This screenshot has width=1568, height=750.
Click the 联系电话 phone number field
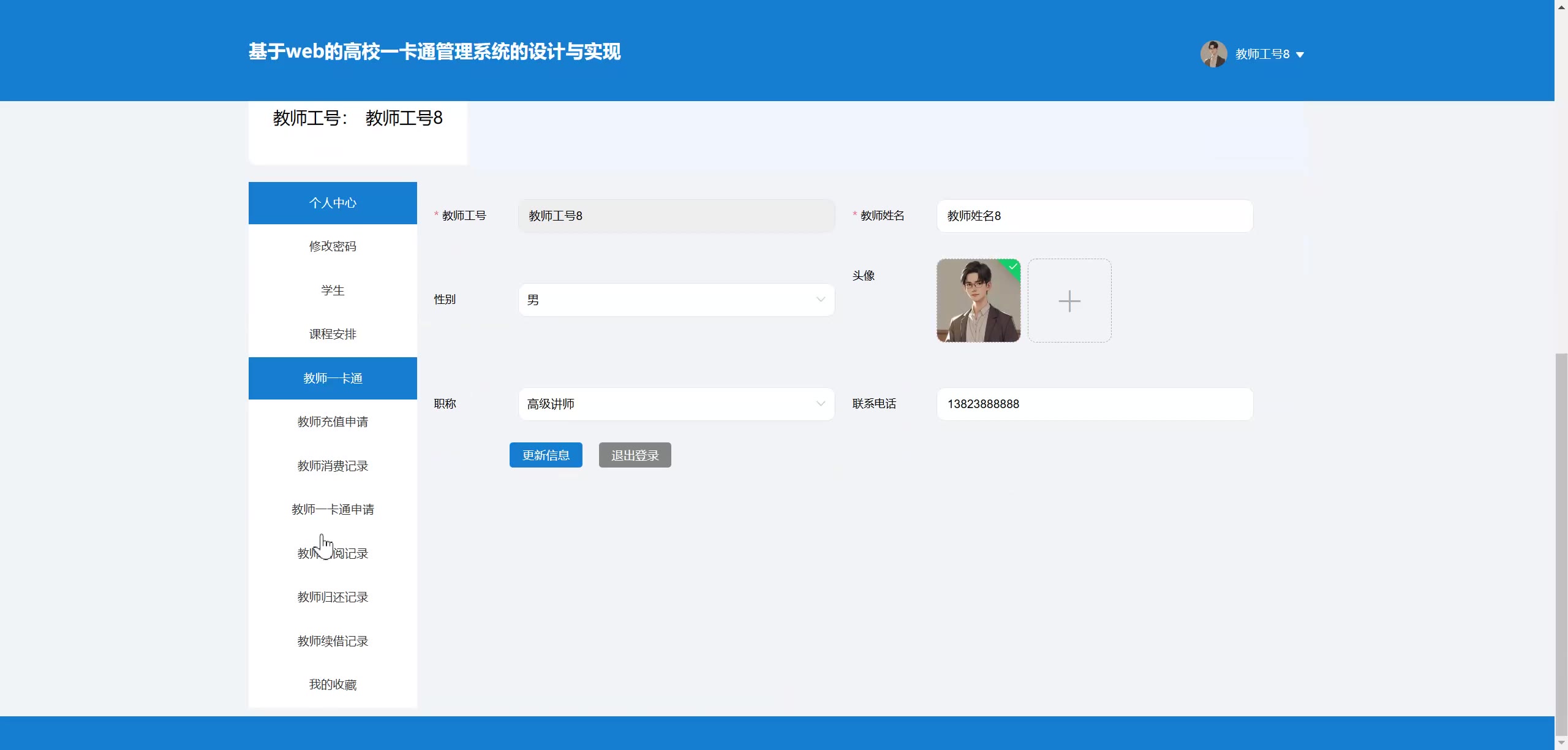[x=1095, y=404]
